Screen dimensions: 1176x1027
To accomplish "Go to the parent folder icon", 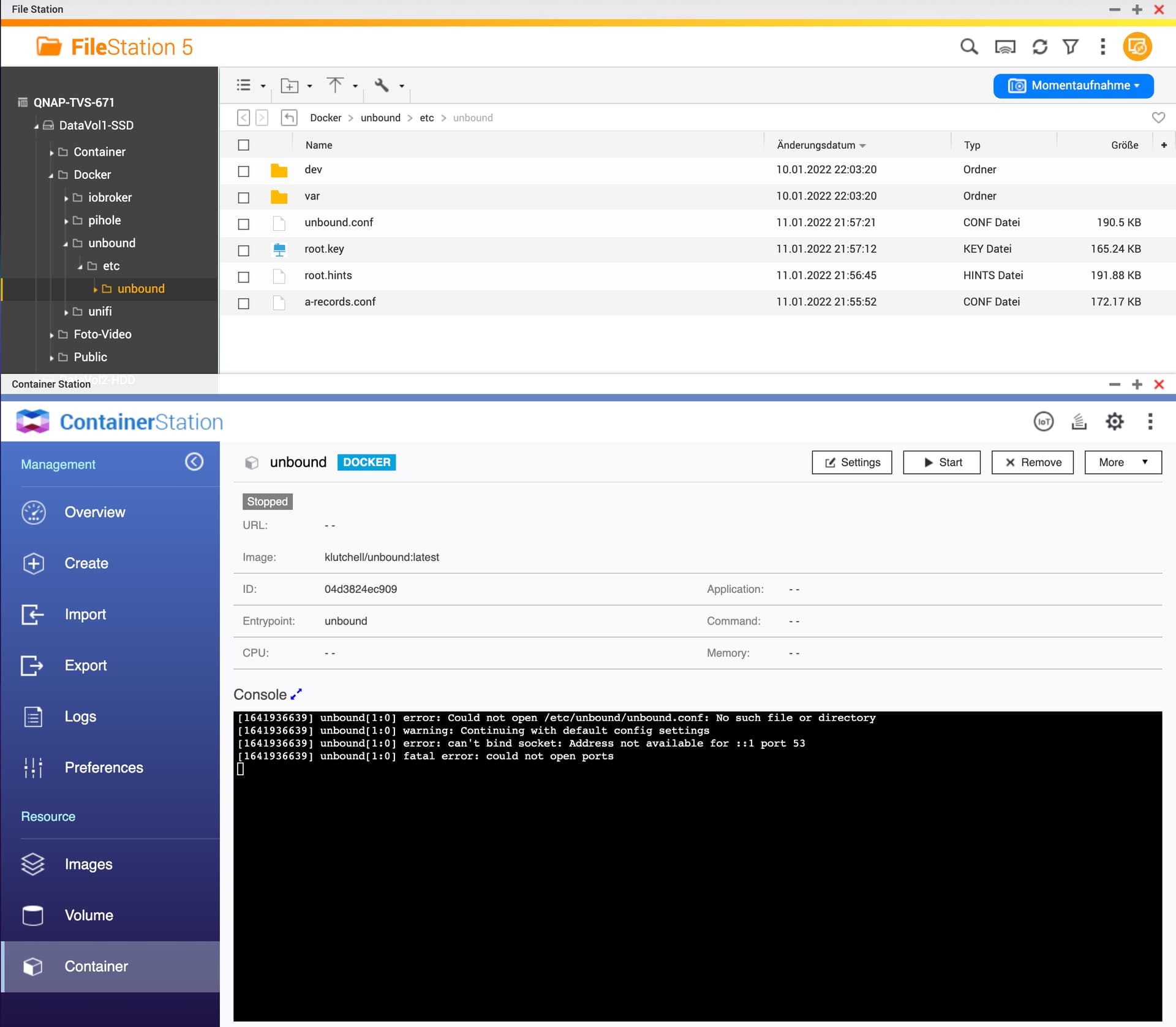I will click(288, 118).
